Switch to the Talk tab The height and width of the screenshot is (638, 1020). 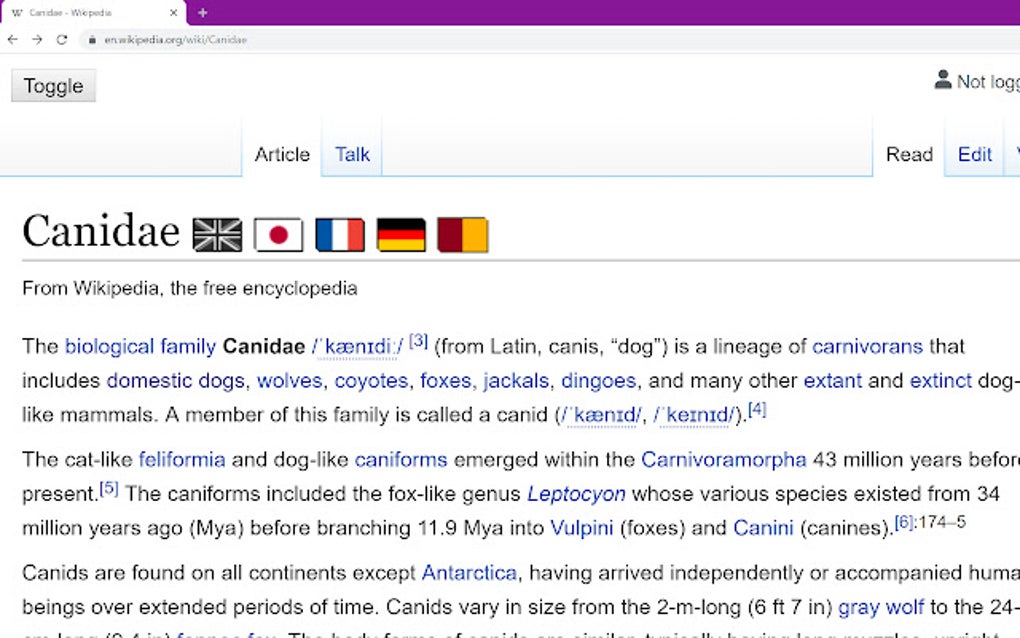coord(351,154)
